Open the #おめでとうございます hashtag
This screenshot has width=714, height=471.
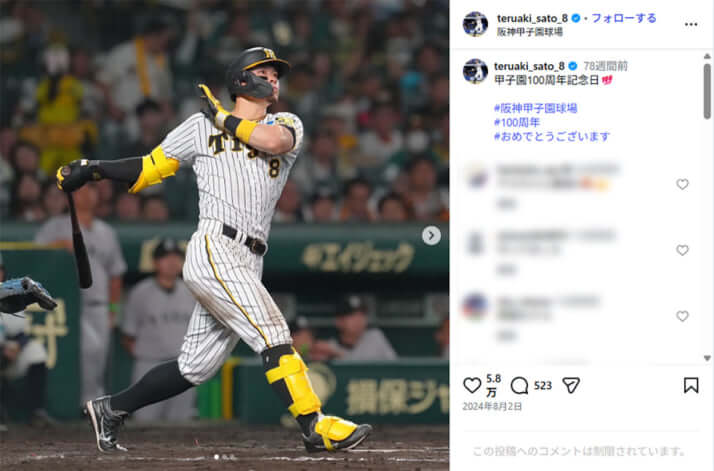[552, 136]
